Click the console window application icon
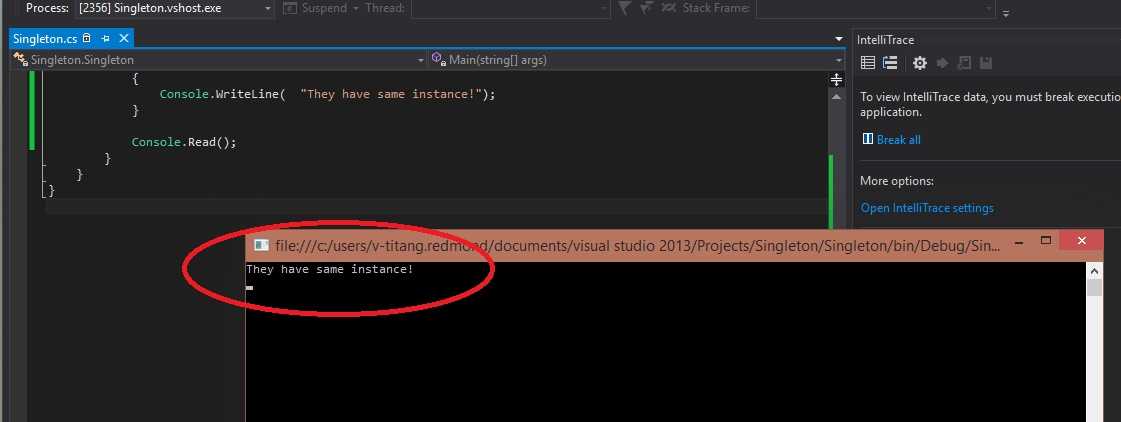The height and width of the screenshot is (422, 1121). (262, 245)
